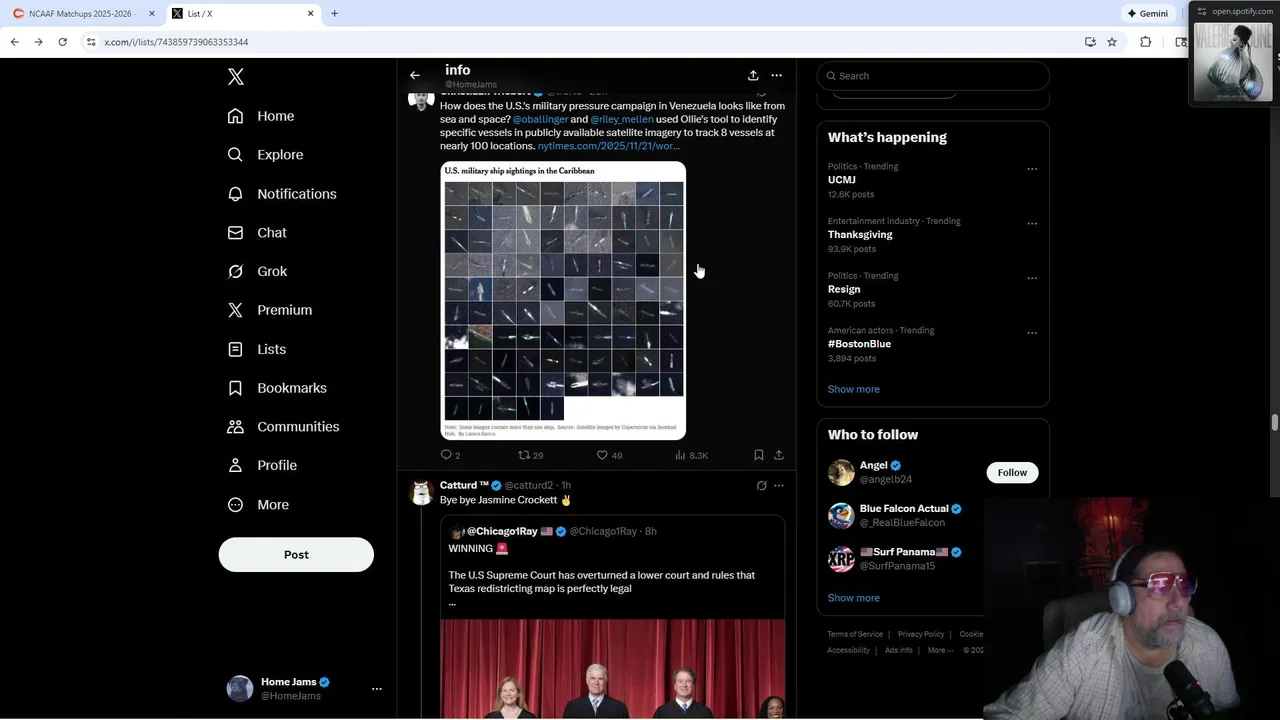Repost the Venezuela satellite post

point(530,455)
